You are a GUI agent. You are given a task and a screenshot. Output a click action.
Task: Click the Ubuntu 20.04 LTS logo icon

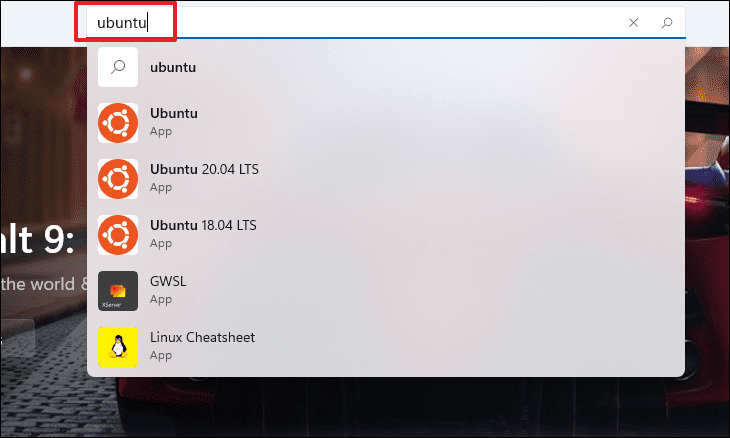point(118,179)
